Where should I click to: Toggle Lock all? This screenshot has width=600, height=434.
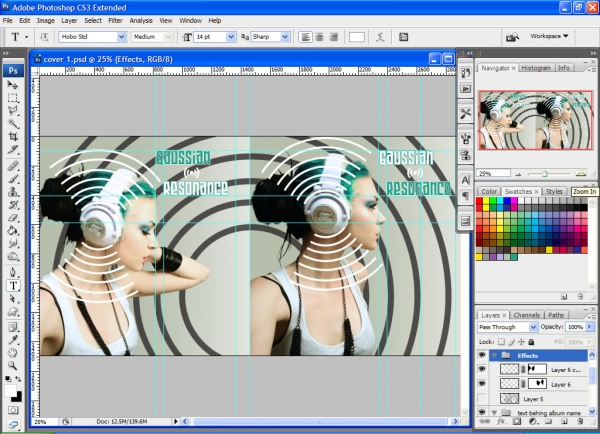coord(531,342)
